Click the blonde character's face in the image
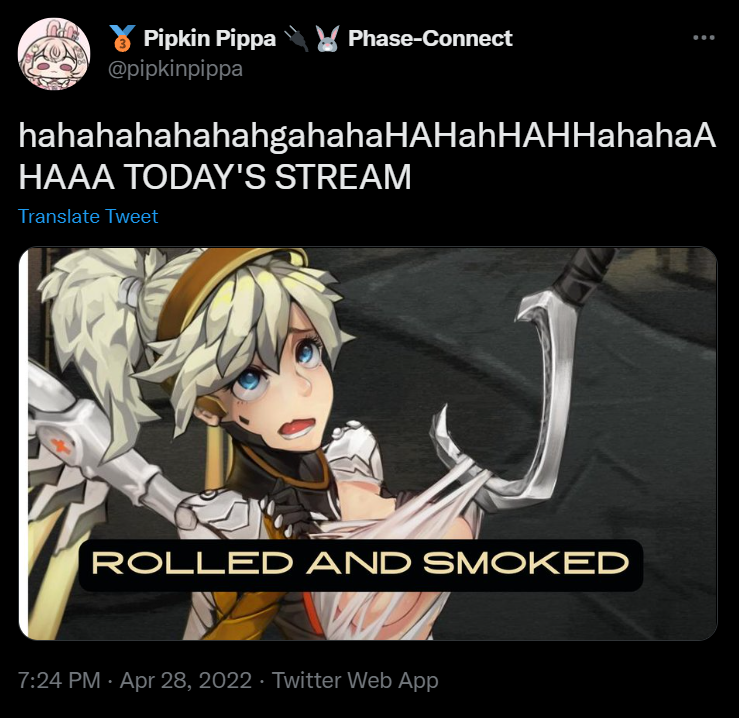 pyautogui.click(x=278, y=382)
